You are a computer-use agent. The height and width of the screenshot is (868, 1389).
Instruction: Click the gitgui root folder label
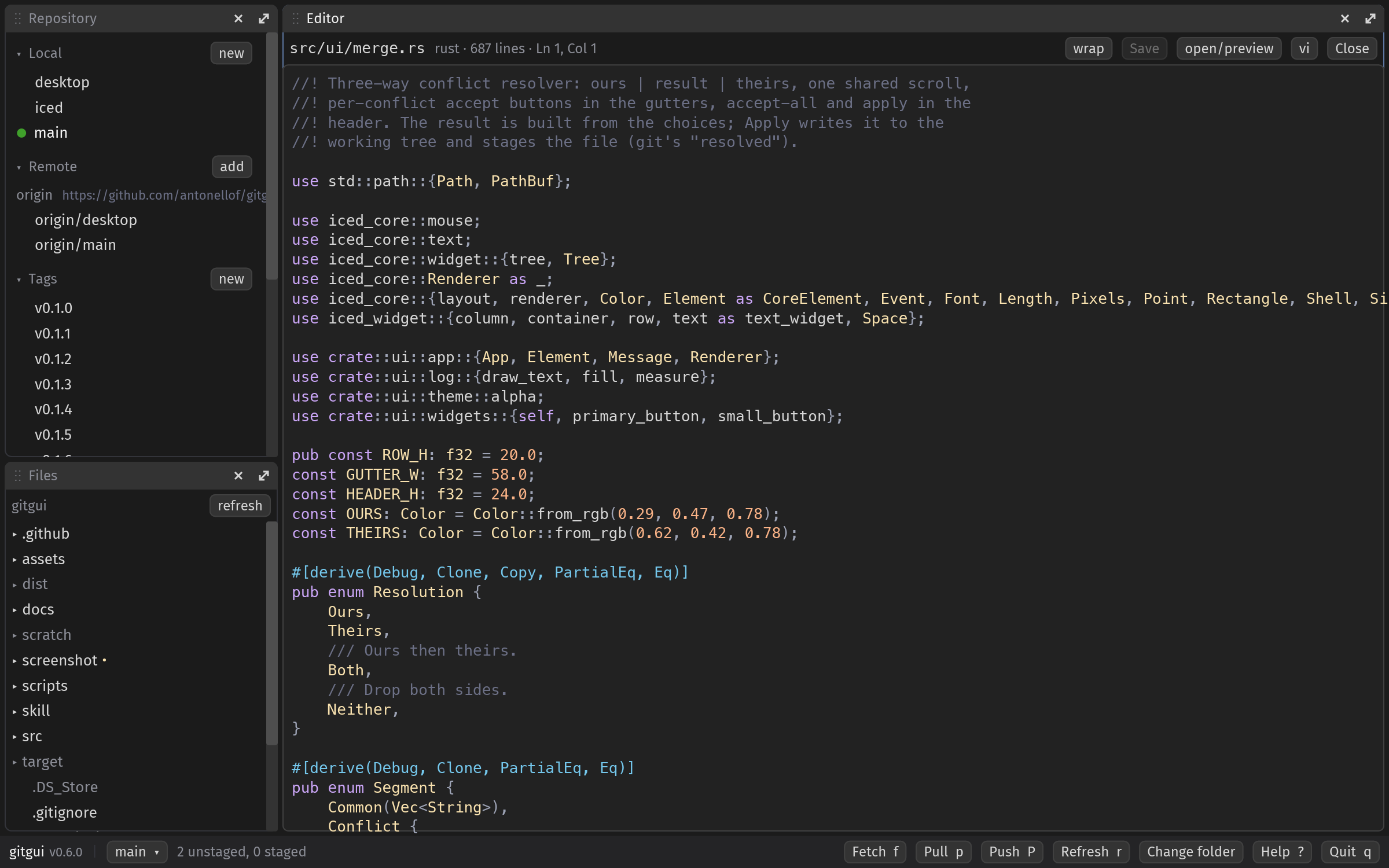point(29,506)
